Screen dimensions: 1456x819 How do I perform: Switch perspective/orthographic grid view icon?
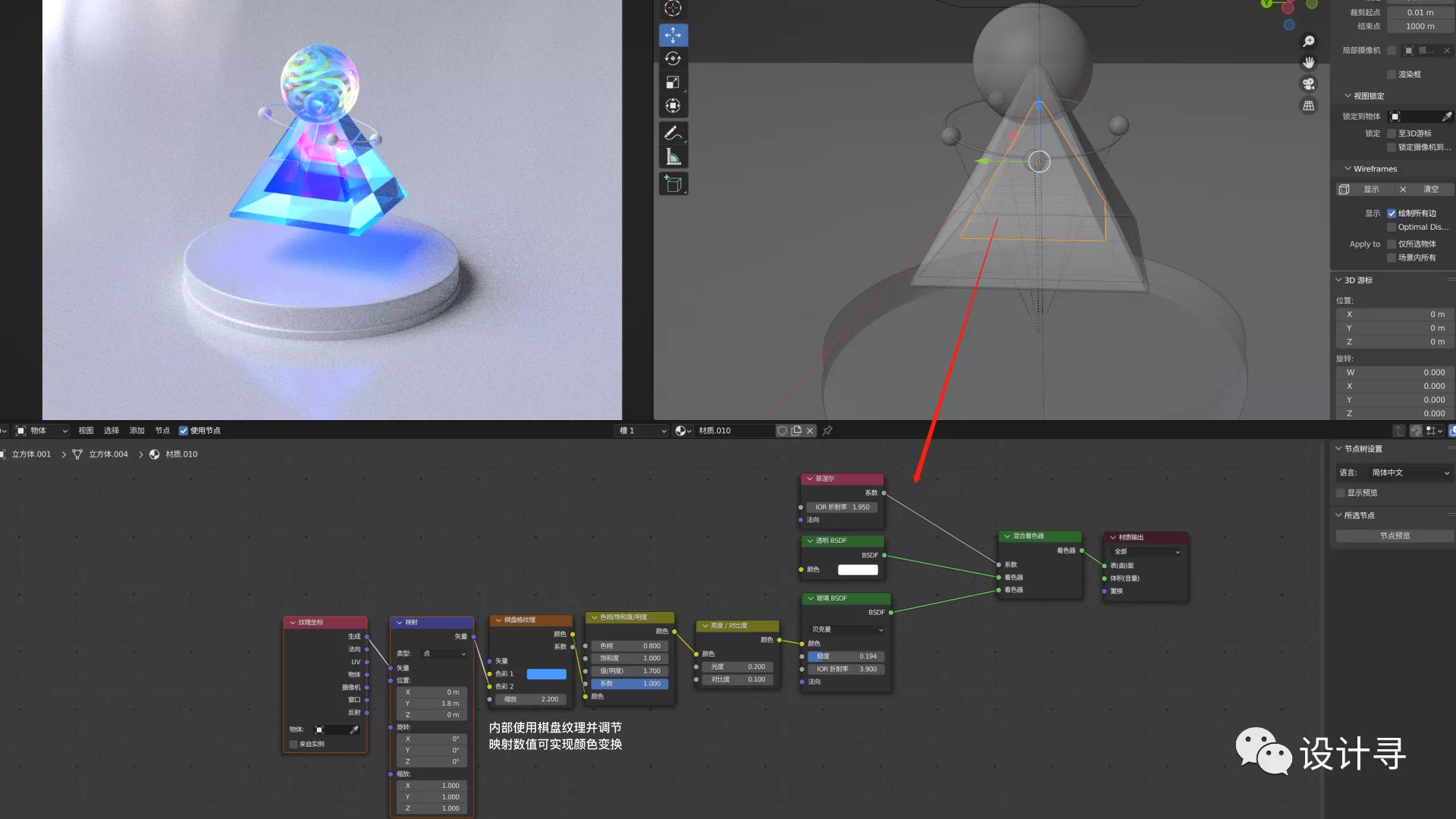1309,106
